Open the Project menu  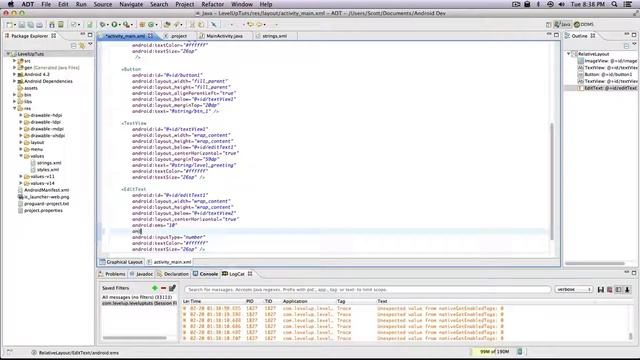click(184, 4)
